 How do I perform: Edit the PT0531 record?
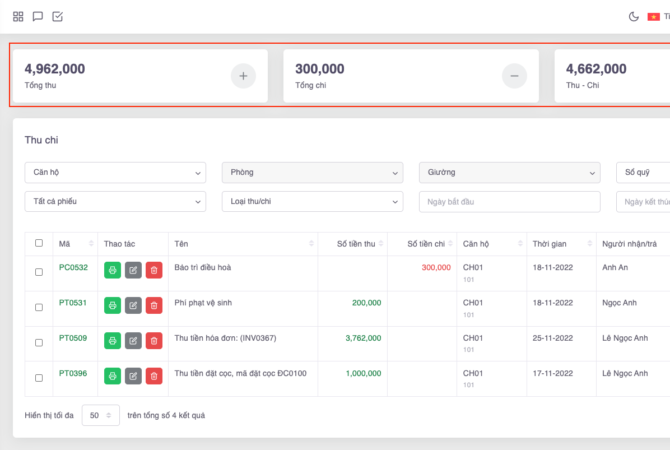click(x=133, y=305)
